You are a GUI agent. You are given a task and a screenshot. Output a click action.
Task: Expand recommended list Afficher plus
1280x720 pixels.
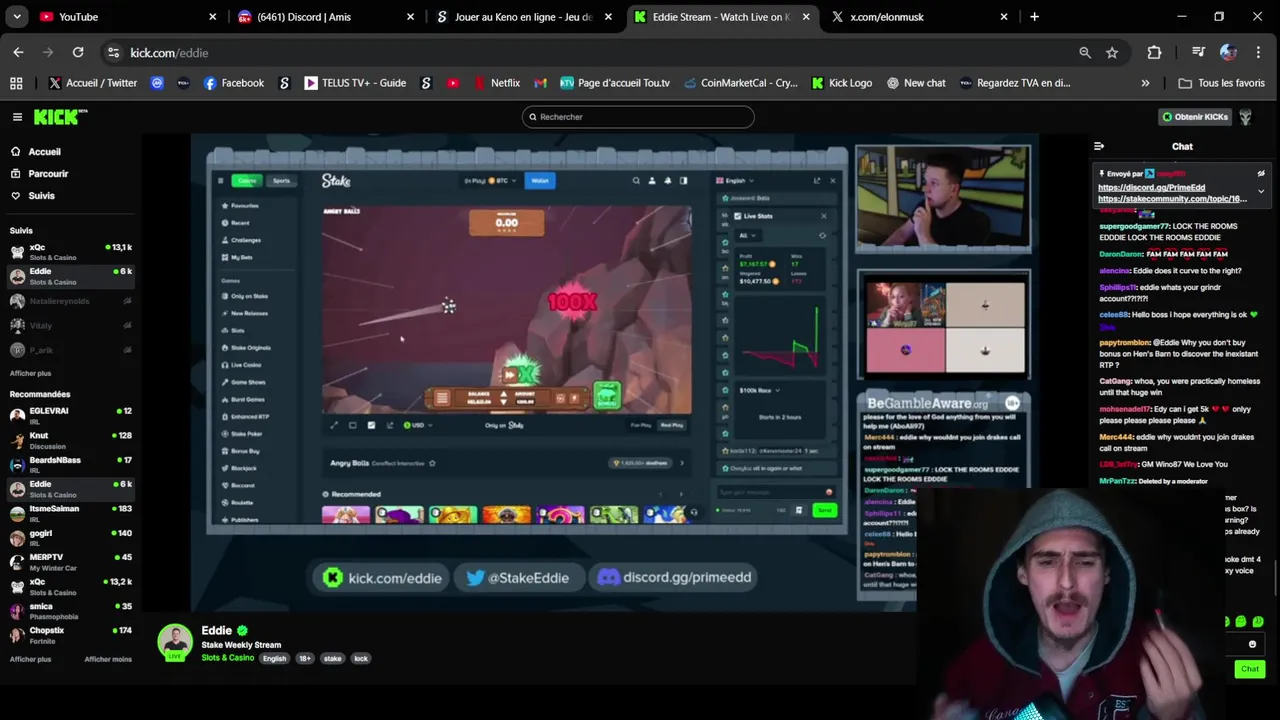30,659
